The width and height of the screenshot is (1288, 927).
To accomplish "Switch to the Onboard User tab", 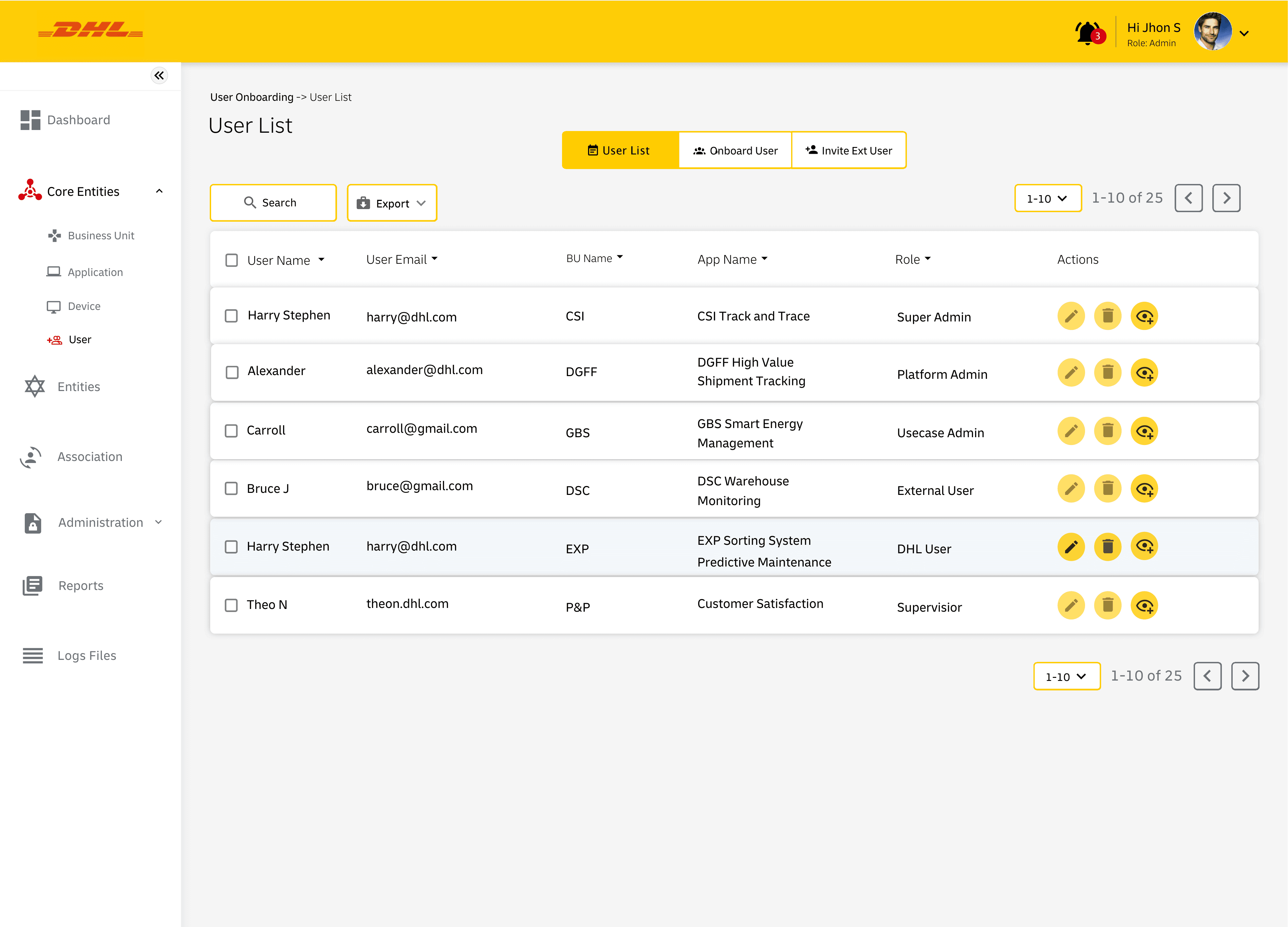I will [x=735, y=150].
